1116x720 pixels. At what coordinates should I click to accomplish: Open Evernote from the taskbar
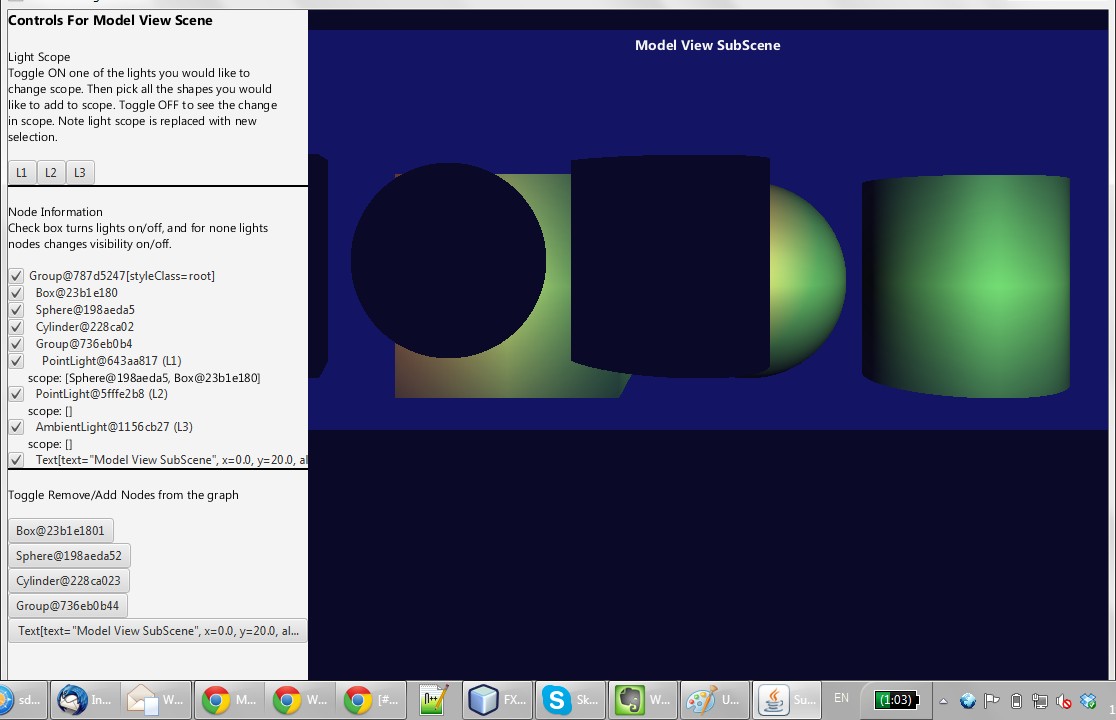(643, 700)
